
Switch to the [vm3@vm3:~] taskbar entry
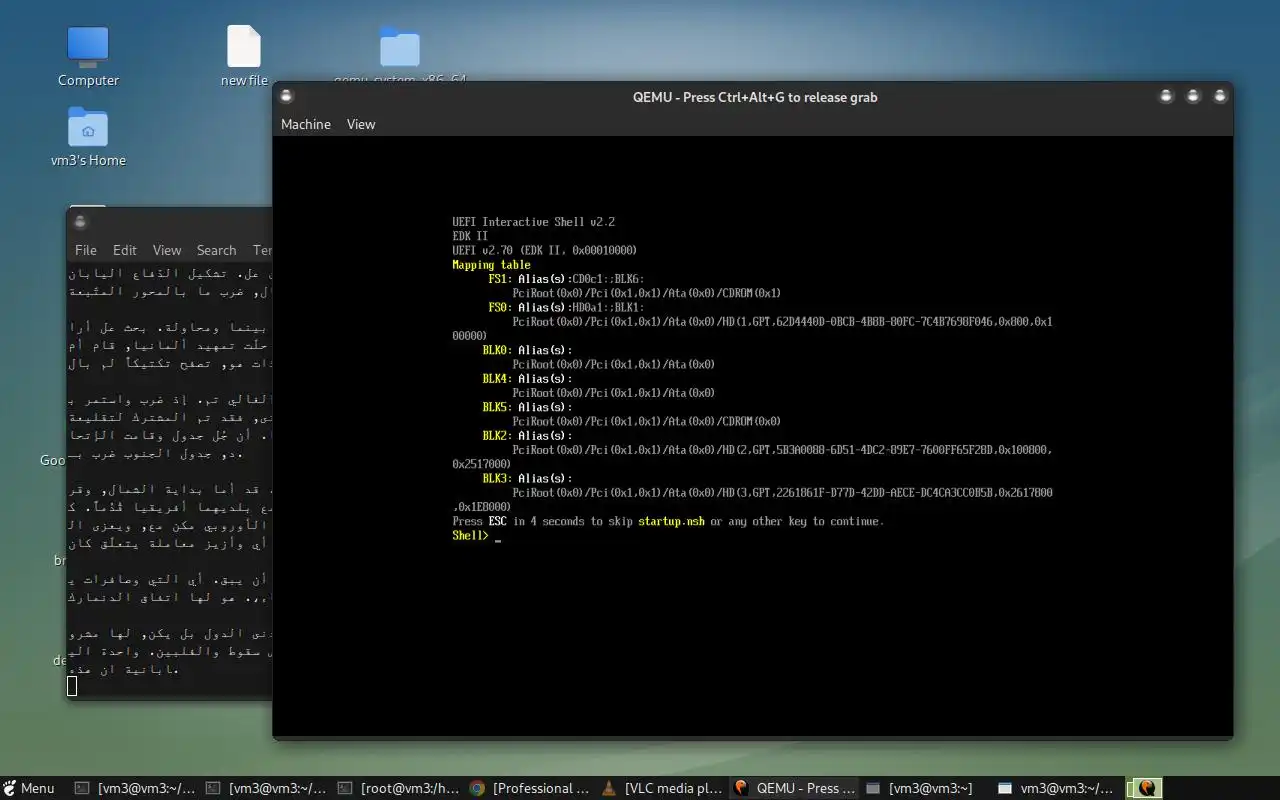926,788
